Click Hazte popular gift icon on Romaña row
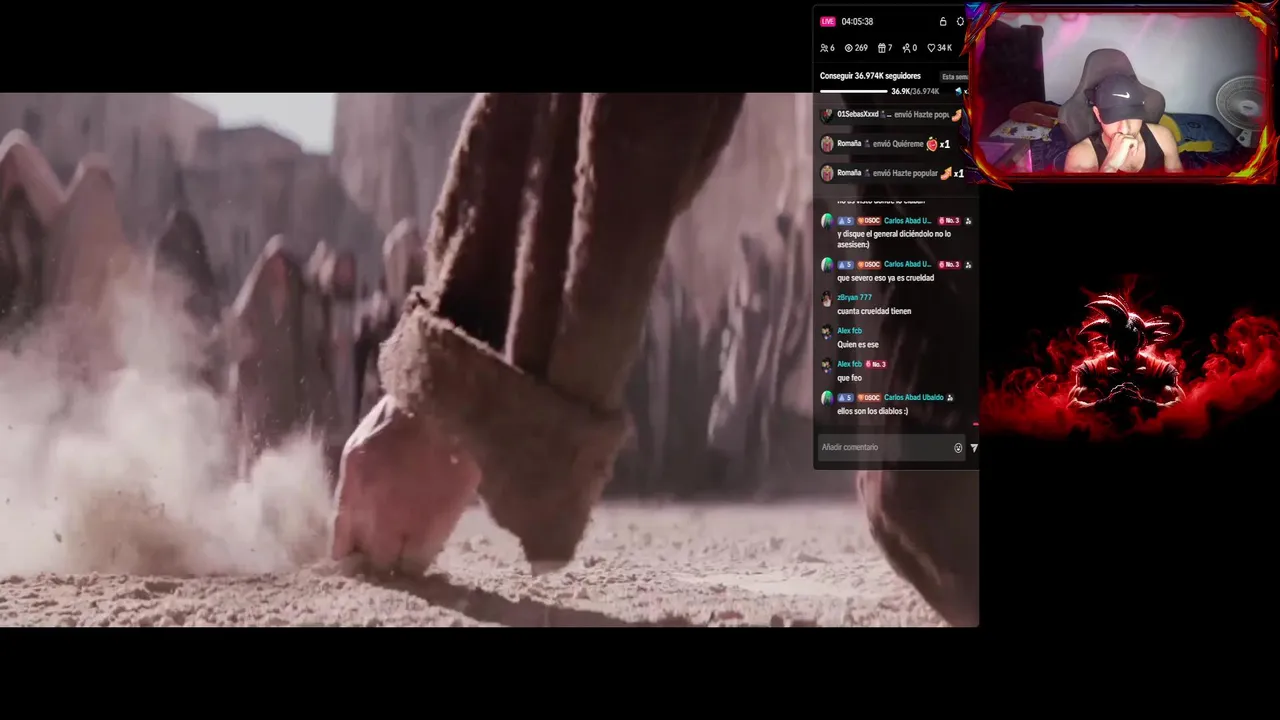Image resolution: width=1280 pixels, height=720 pixels. pos(945,173)
